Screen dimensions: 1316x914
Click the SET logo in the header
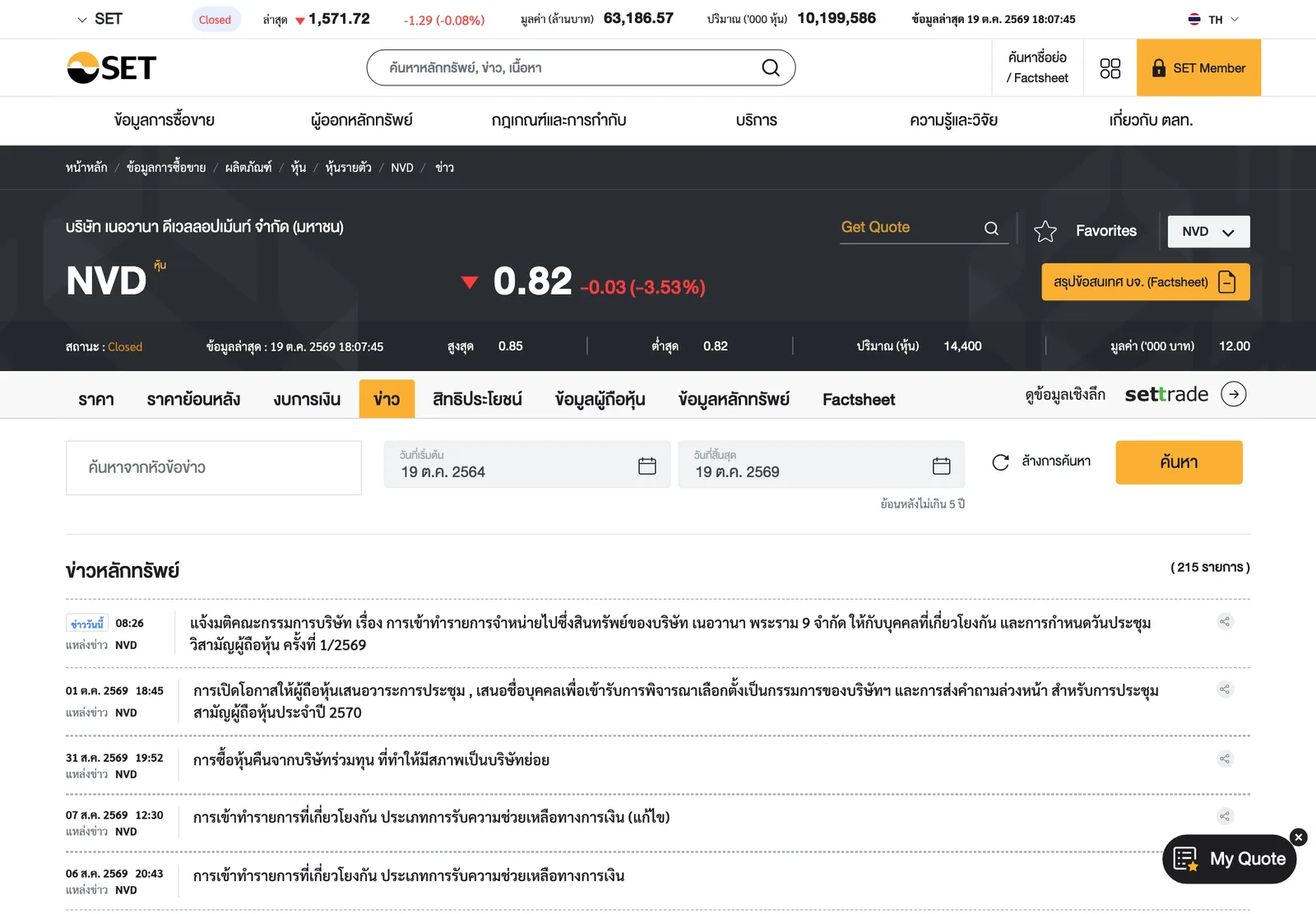111,67
